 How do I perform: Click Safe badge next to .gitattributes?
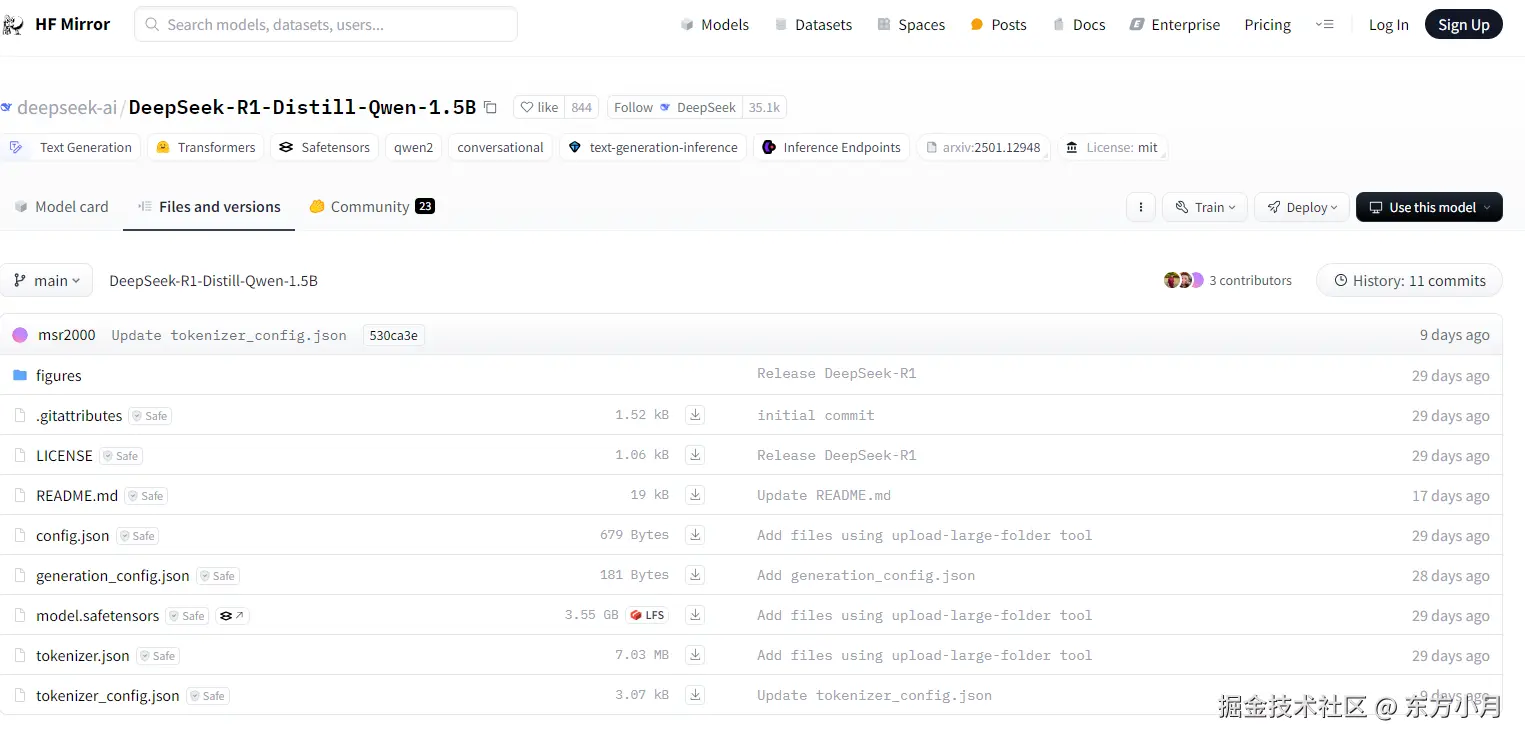coord(150,416)
